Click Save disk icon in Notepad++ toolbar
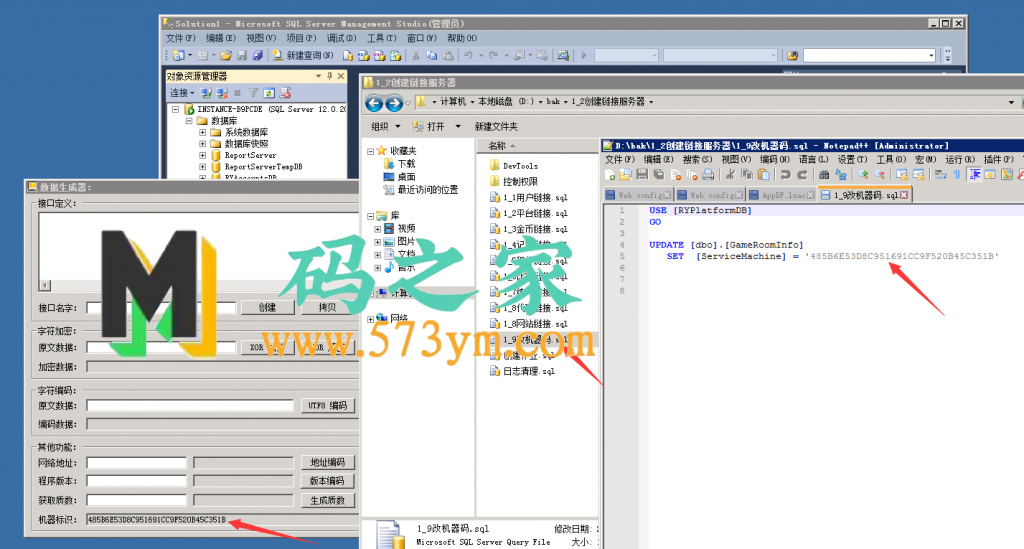This screenshot has width=1024, height=549. pyautogui.click(x=642, y=174)
